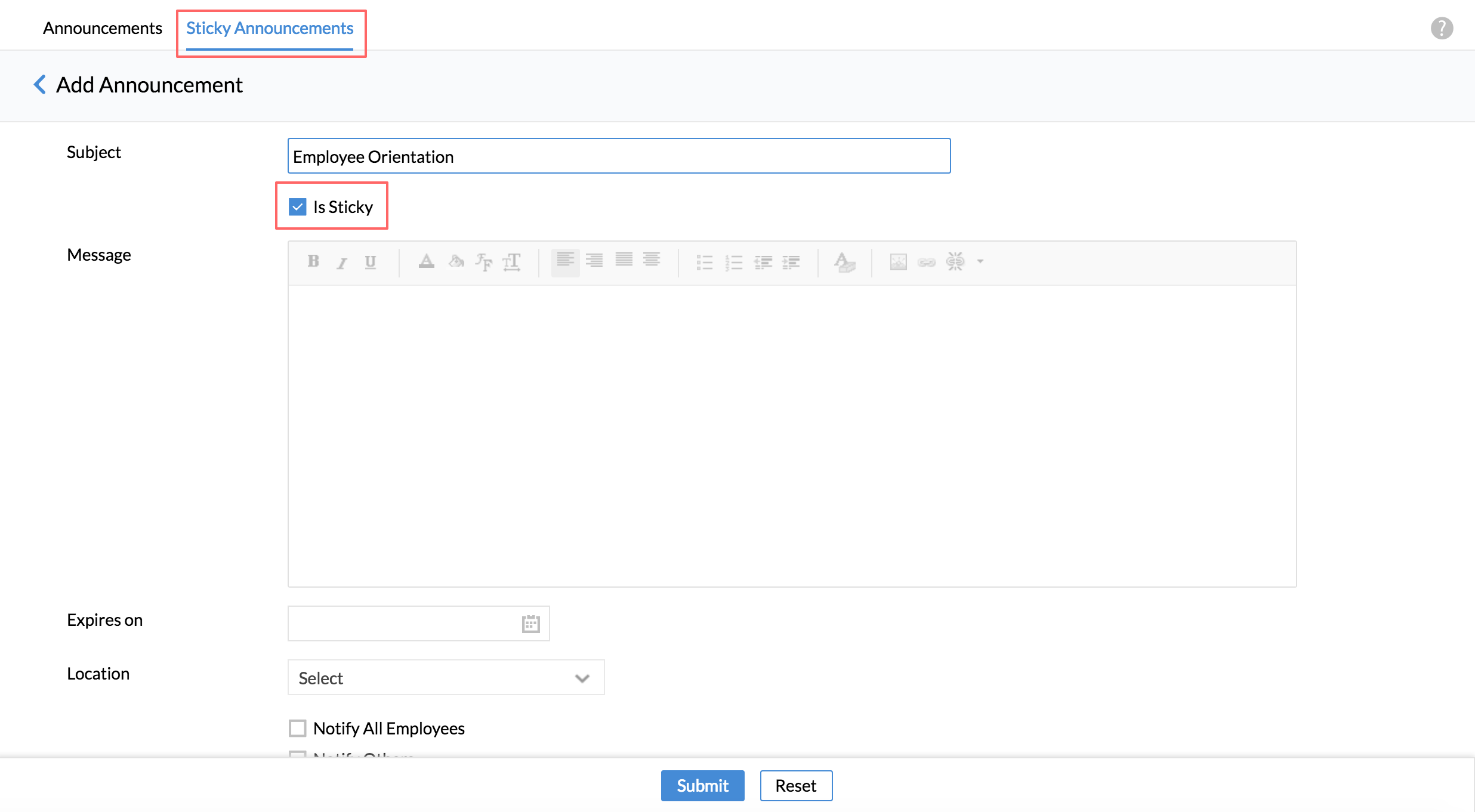Underline the message text
The image size is (1475, 812).
tap(370, 262)
